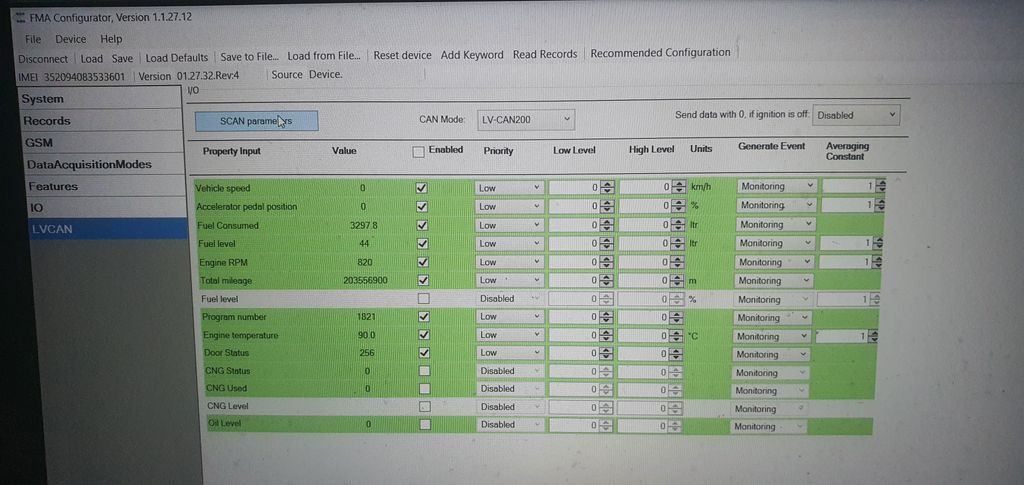Click Averaging Constant stepper for Vehicle speed
Image resolution: width=1024 pixels, height=485 pixels.
[x=880, y=186]
